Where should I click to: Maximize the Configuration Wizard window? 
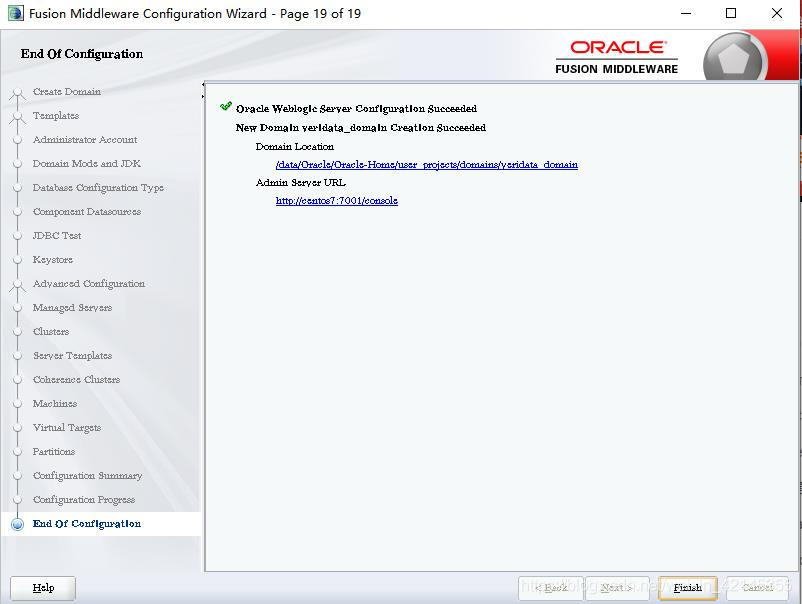731,13
